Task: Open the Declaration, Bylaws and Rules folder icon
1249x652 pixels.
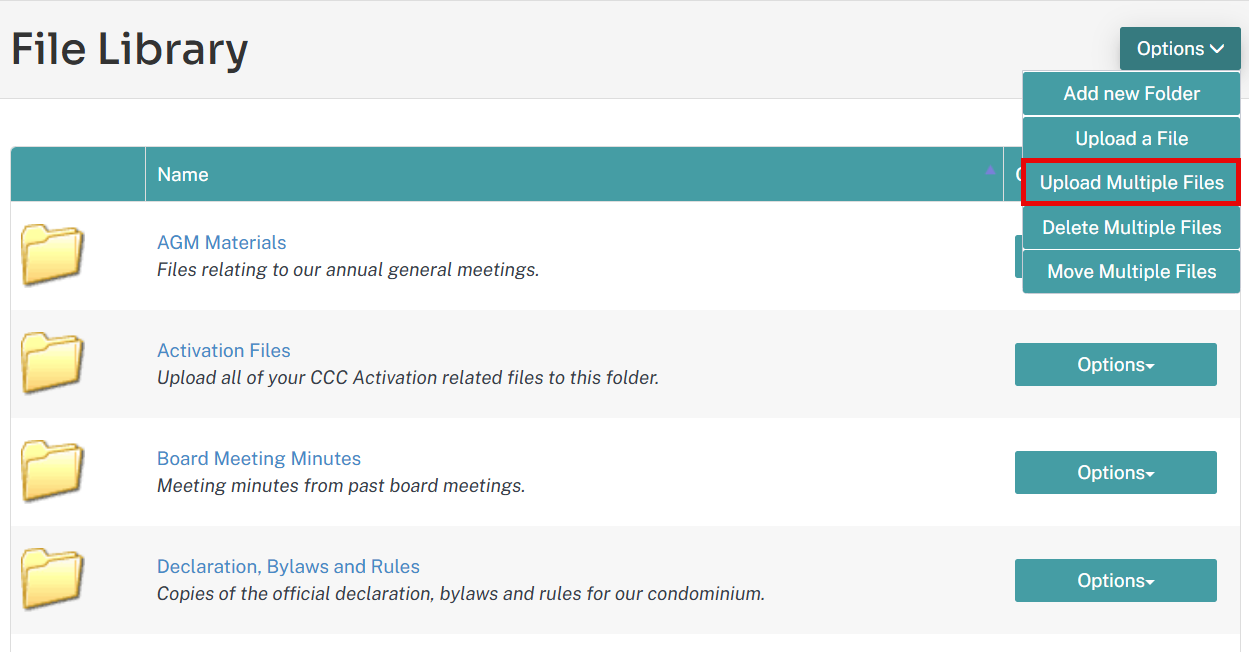Action: pos(53,580)
